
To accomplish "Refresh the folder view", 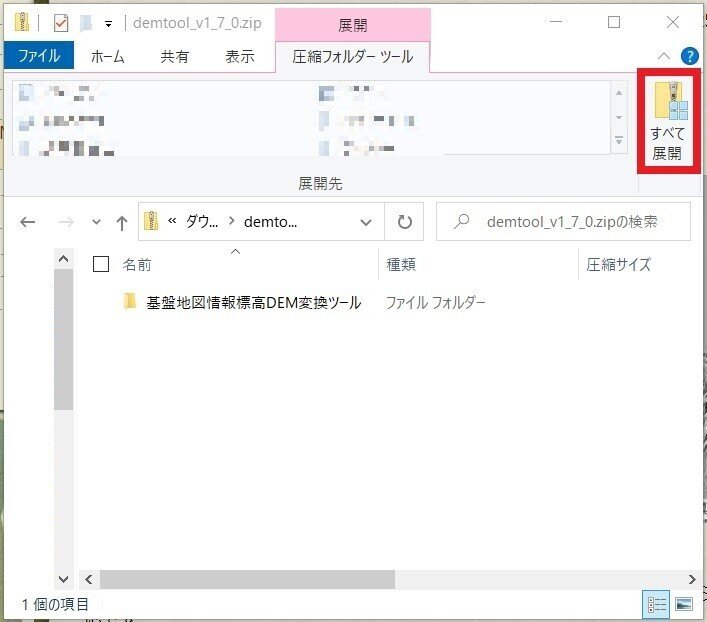I will click(x=404, y=222).
